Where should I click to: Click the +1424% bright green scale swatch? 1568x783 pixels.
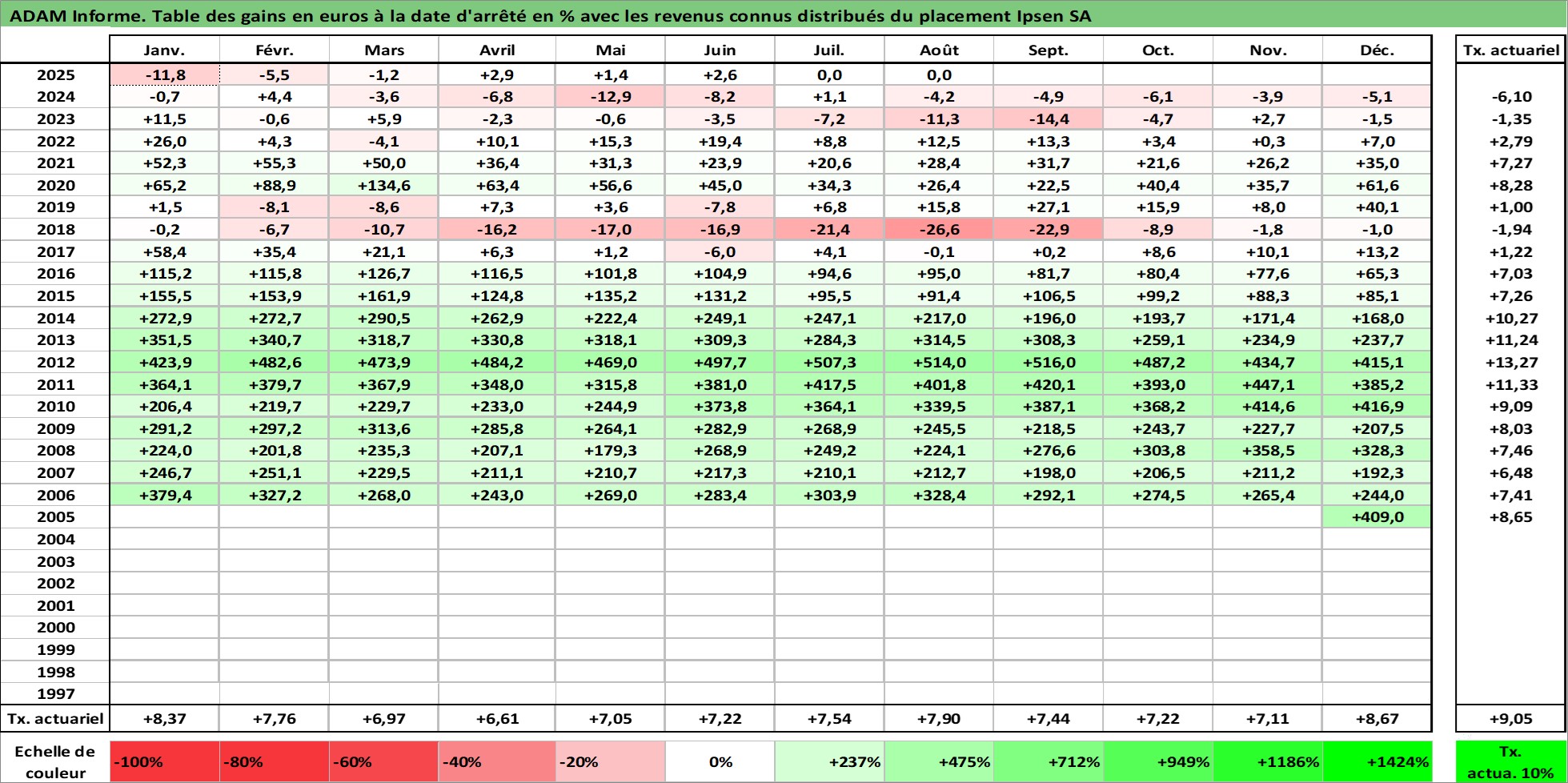pos(1377,761)
